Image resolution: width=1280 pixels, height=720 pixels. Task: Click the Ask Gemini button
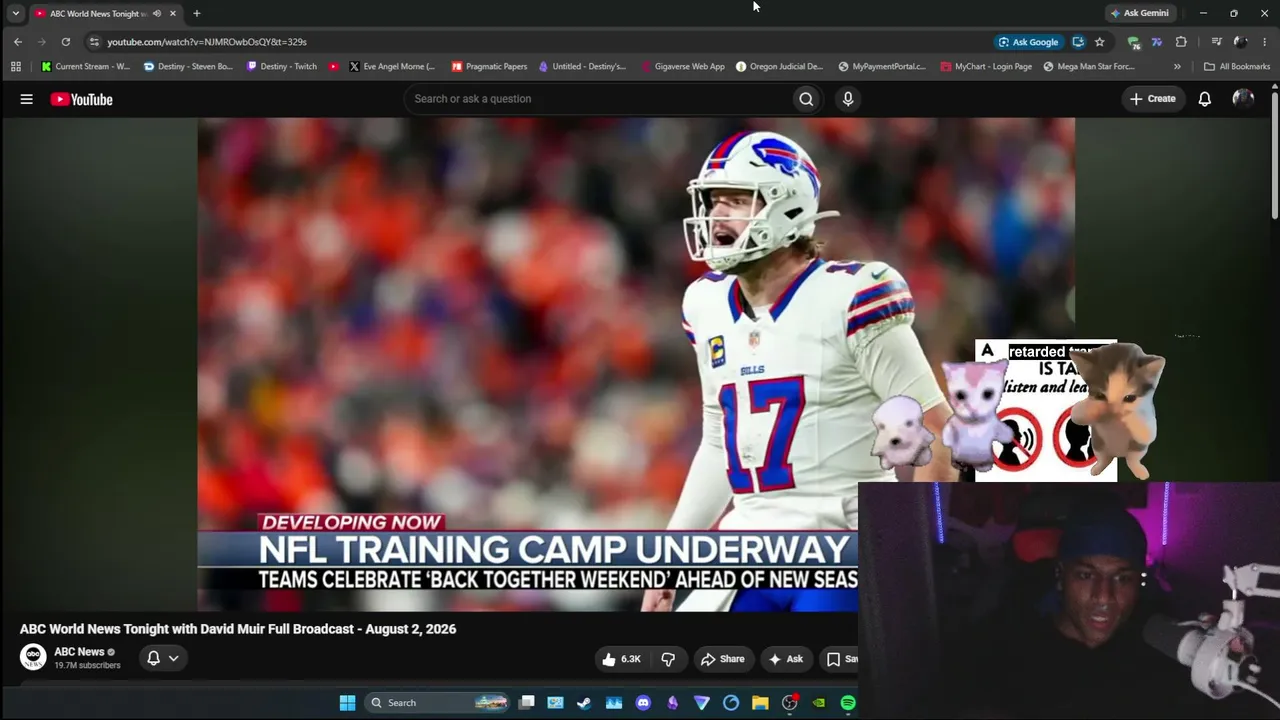pos(1139,13)
